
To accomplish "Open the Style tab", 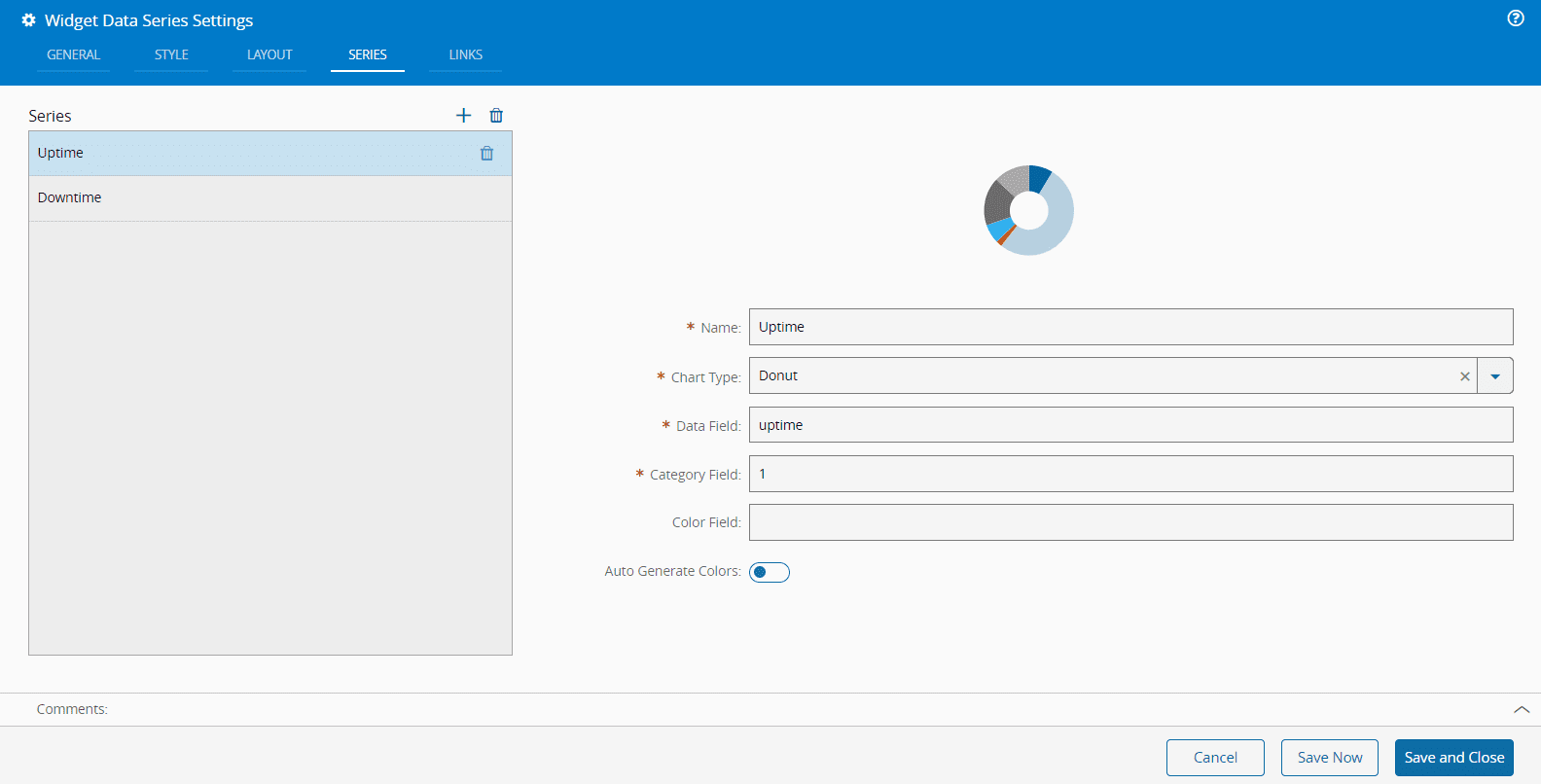I will click(171, 55).
